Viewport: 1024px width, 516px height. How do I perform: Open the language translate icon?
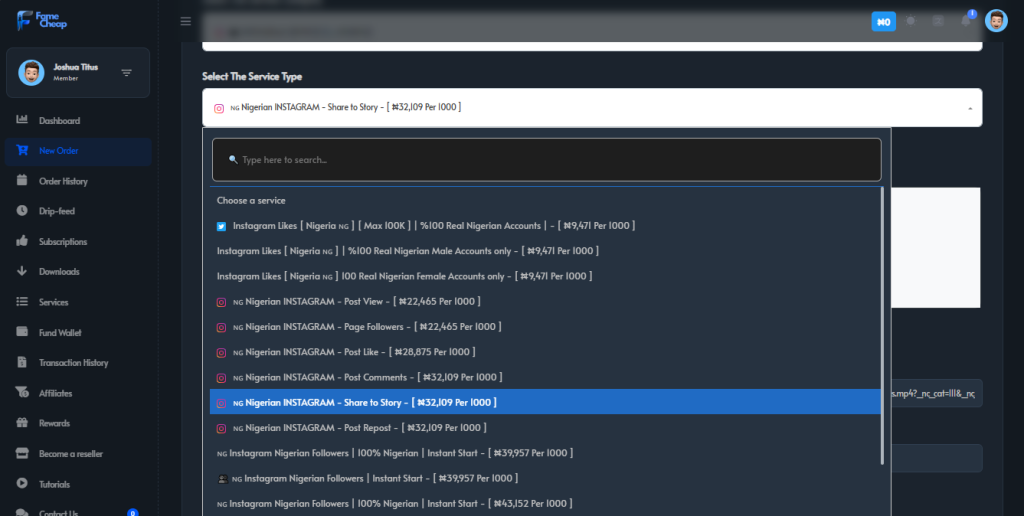point(938,21)
